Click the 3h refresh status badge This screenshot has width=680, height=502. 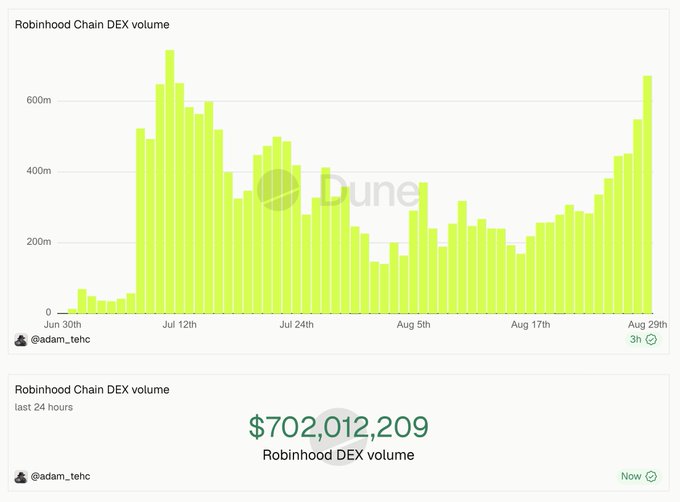tap(643, 339)
